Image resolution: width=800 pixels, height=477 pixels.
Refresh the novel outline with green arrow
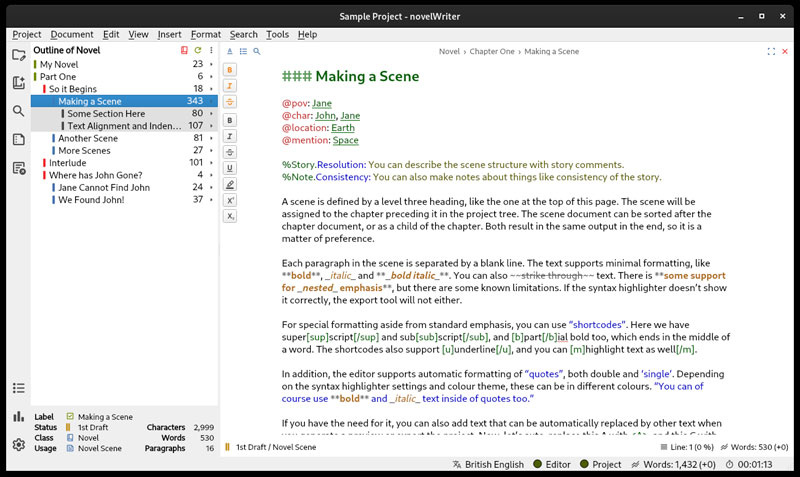pyautogui.click(x=197, y=50)
